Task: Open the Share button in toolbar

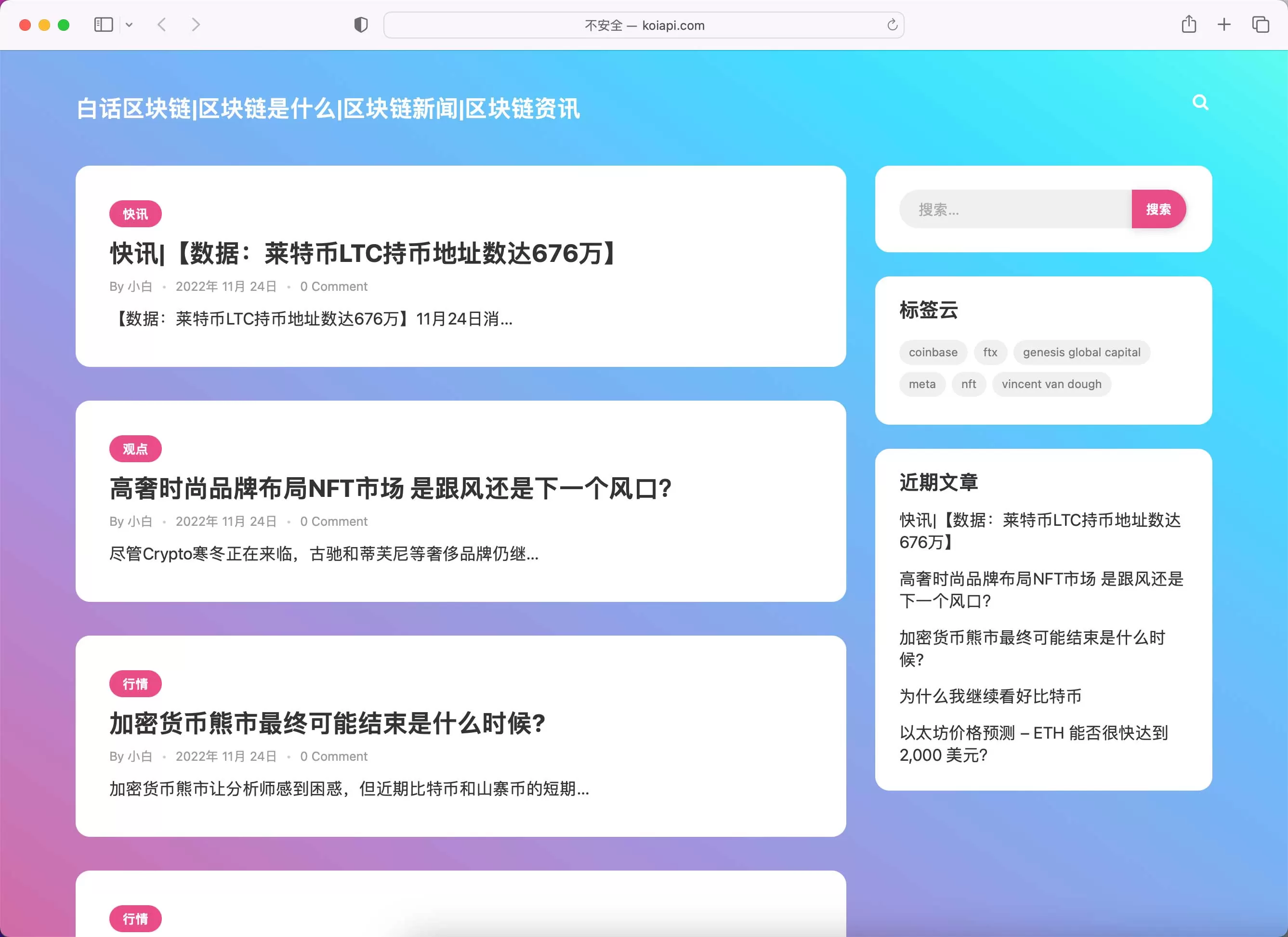Action: pos(1189,25)
